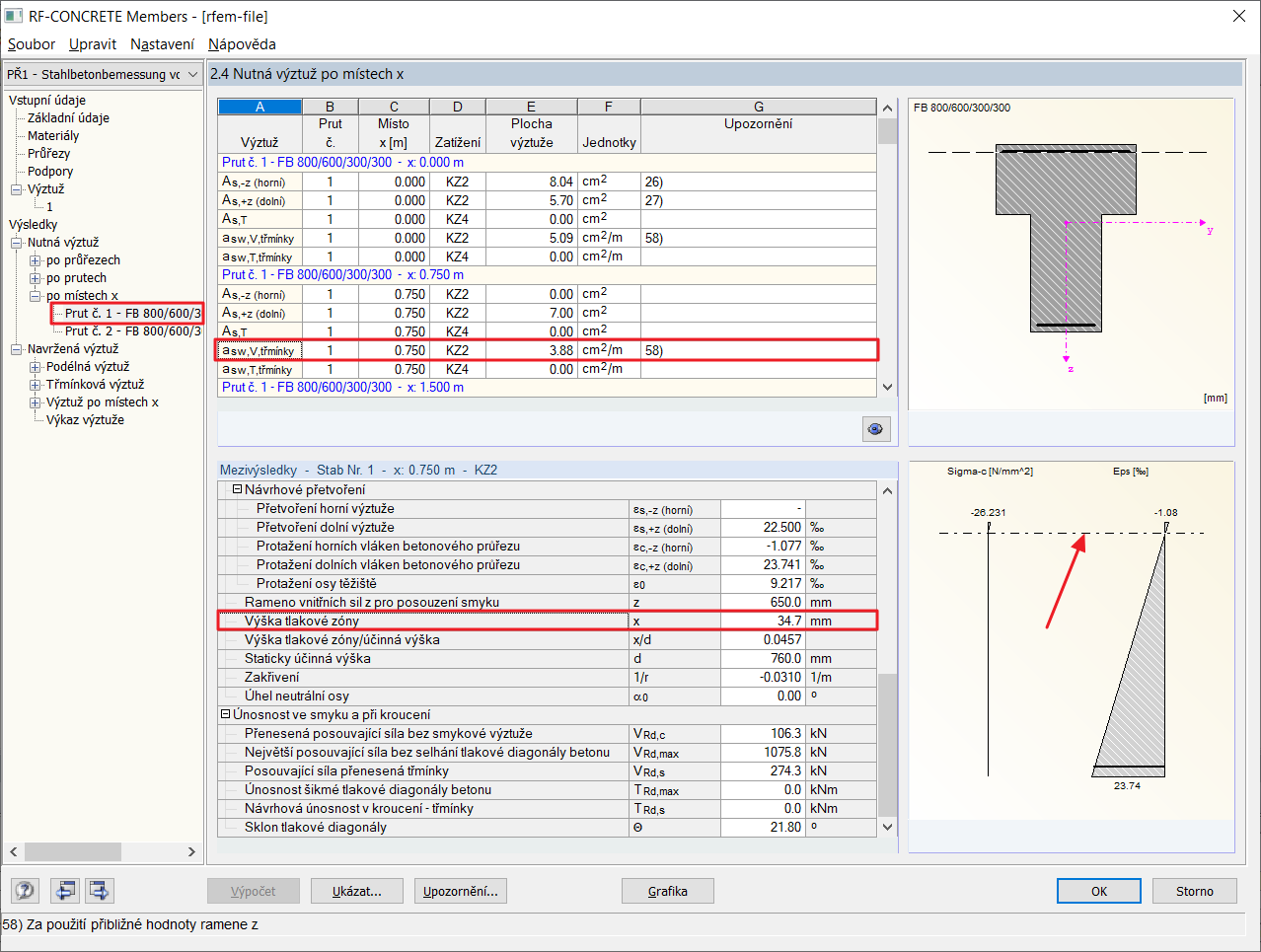The width and height of the screenshot is (1261, 952).
Task: Collapse 'Únosnost ve smyku a při kroucení' group
Action: pos(226,714)
